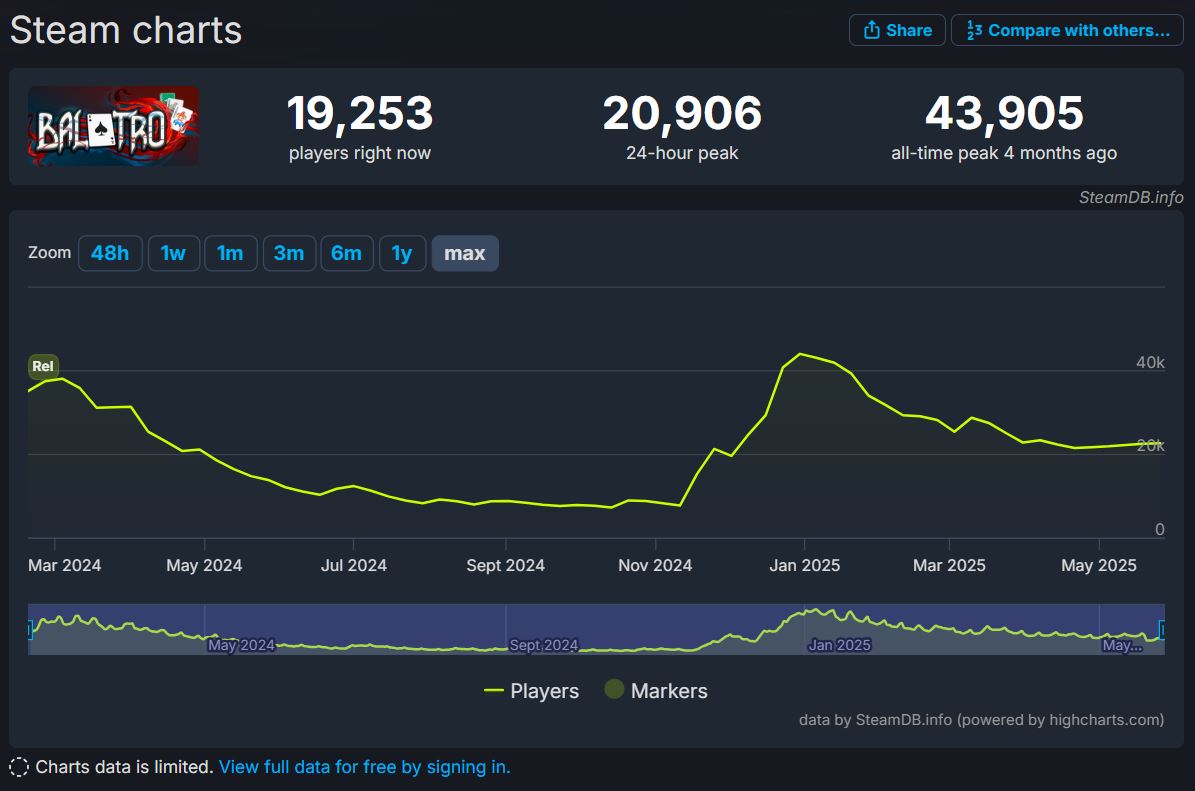The width and height of the screenshot is (1195, 791).
Task: Set chart zoom to 1w
Action: 174,253
